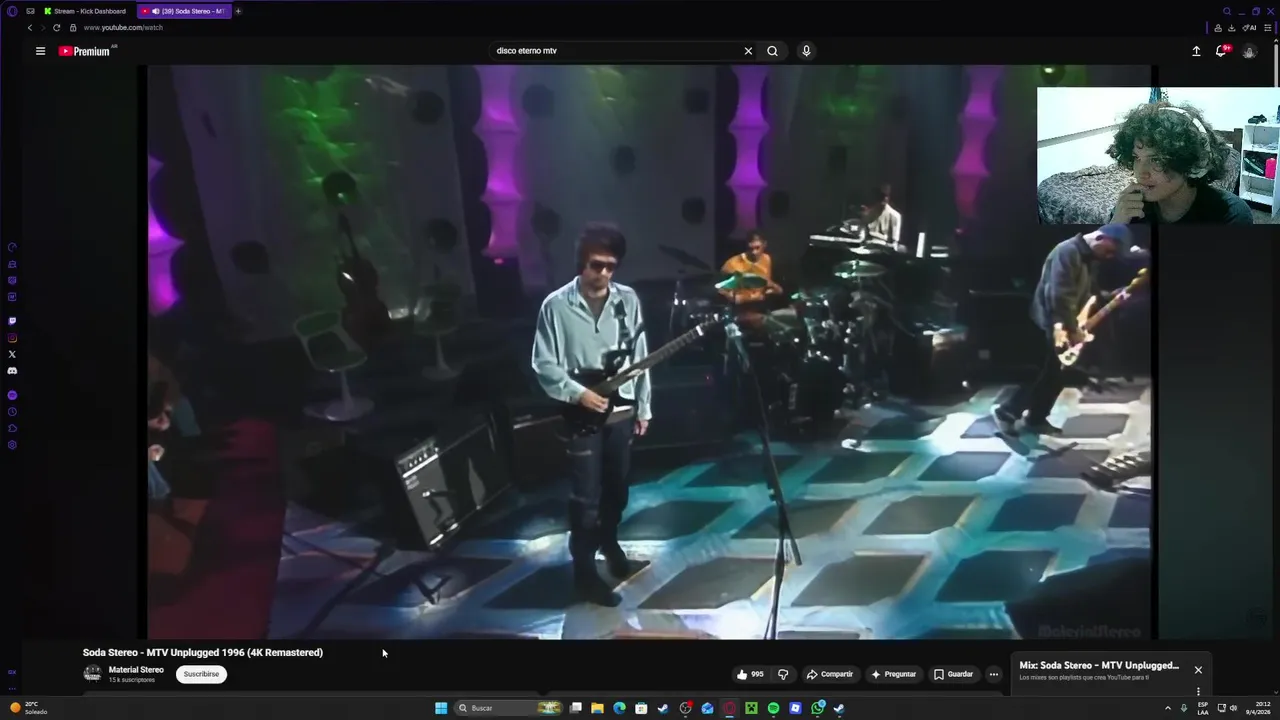Open the ESP LAA language switcher
Screen dimensions: 1280x720
pos(1203,708)
